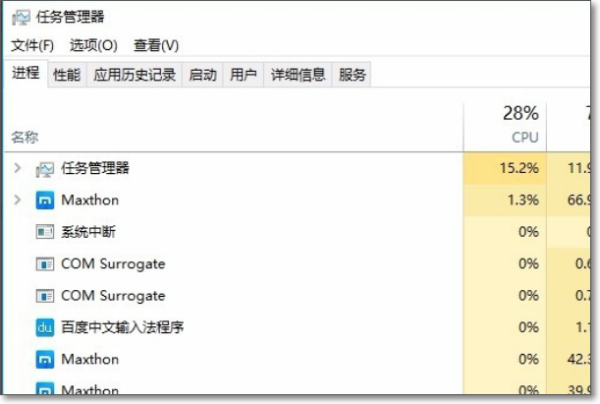Go to the 详细信息 tab
The image size is (600, 404).
(x=298, y=75)
